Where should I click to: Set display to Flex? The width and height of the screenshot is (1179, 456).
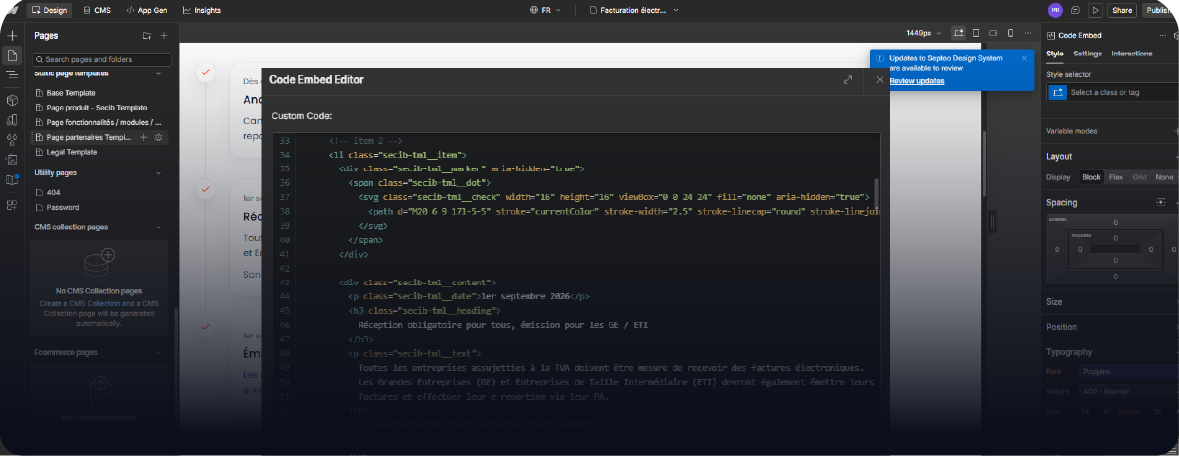point(1115,177)
